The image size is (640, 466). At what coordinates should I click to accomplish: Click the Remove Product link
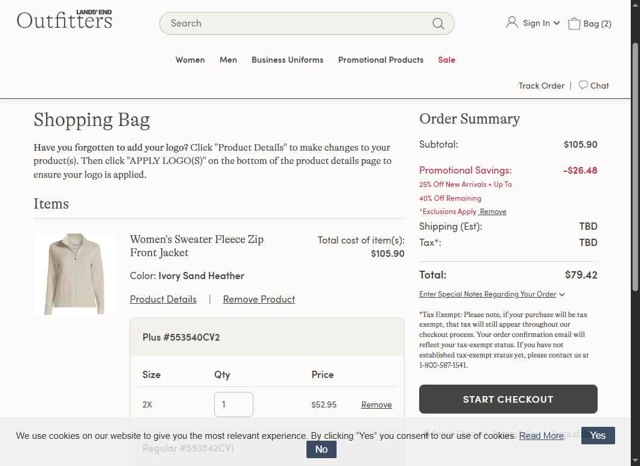click(x=259, y=299)
